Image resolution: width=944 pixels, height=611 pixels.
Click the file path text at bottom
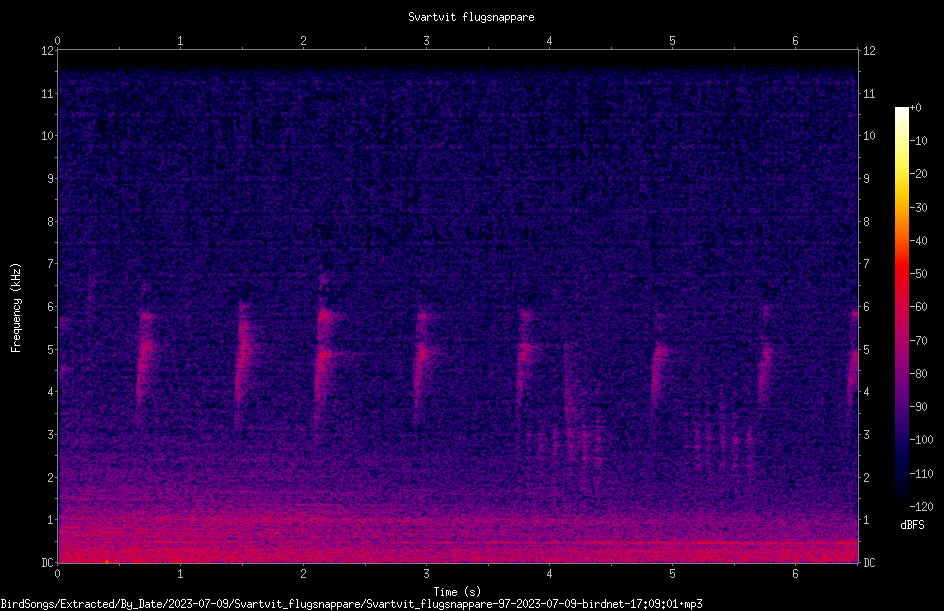352,604
